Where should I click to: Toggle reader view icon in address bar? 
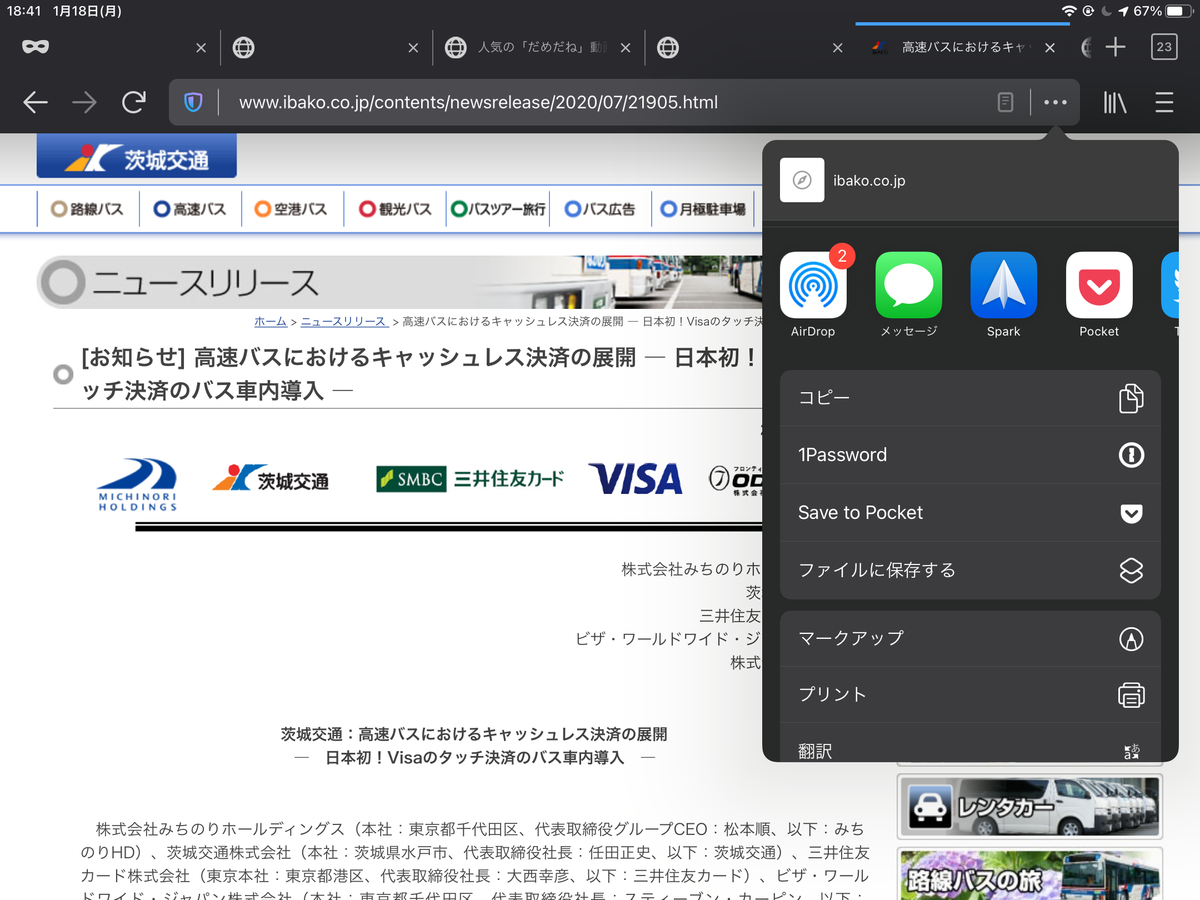tap(1006, 102)
